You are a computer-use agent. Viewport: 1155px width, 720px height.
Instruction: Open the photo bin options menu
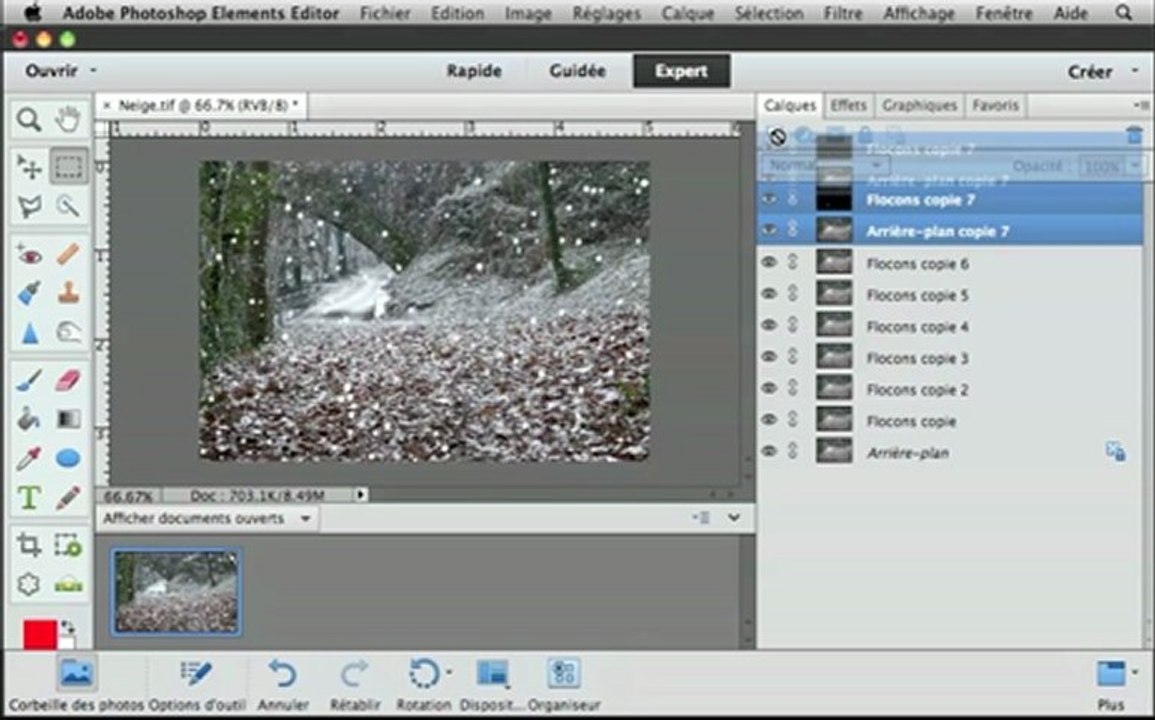[x=701, y=518]
